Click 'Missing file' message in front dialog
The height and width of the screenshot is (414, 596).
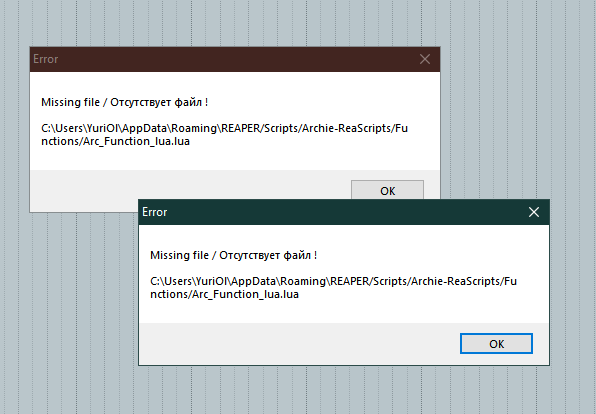pyautogui.click(x=234, y=255)
